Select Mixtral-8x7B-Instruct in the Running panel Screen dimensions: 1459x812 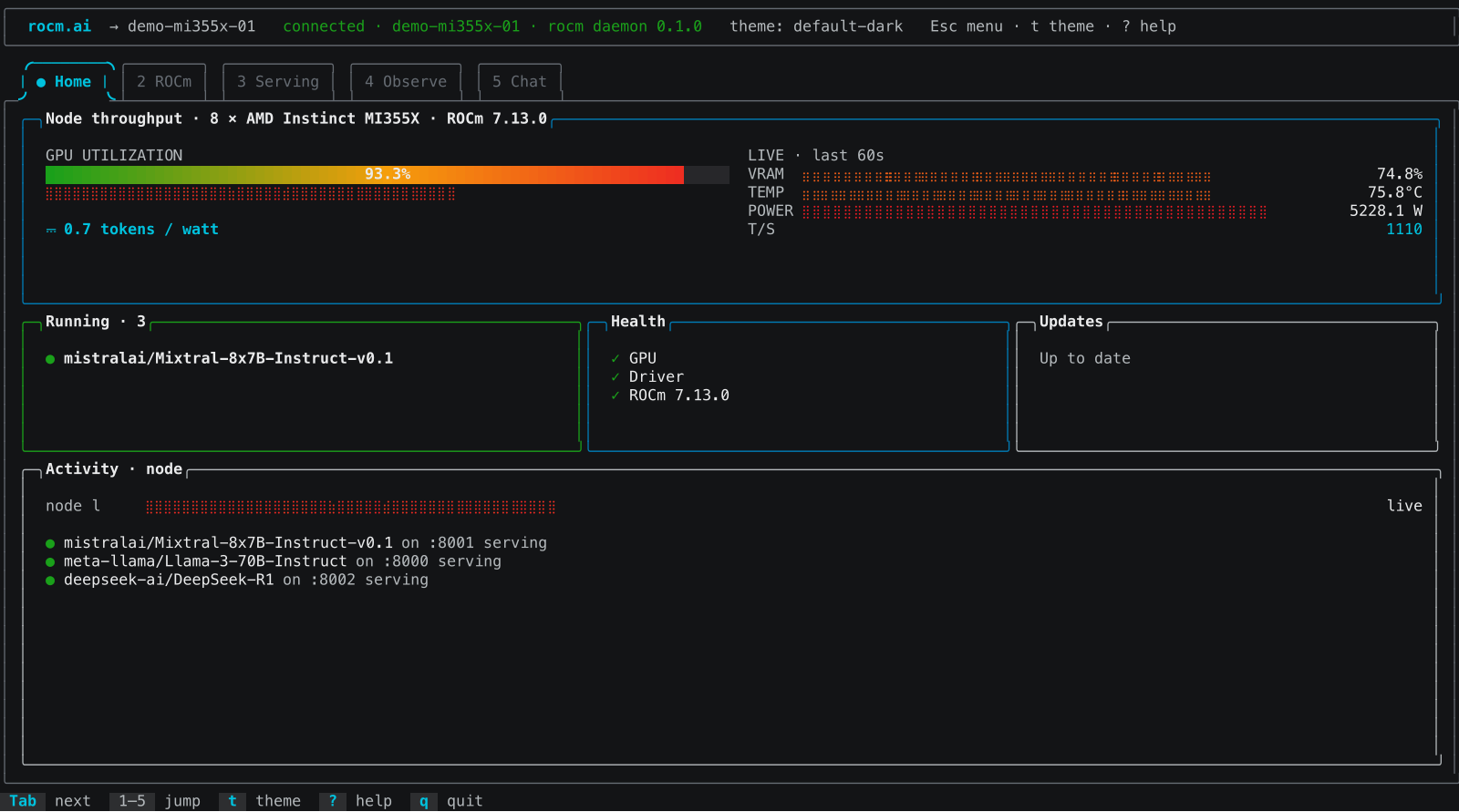click(228, 358)
